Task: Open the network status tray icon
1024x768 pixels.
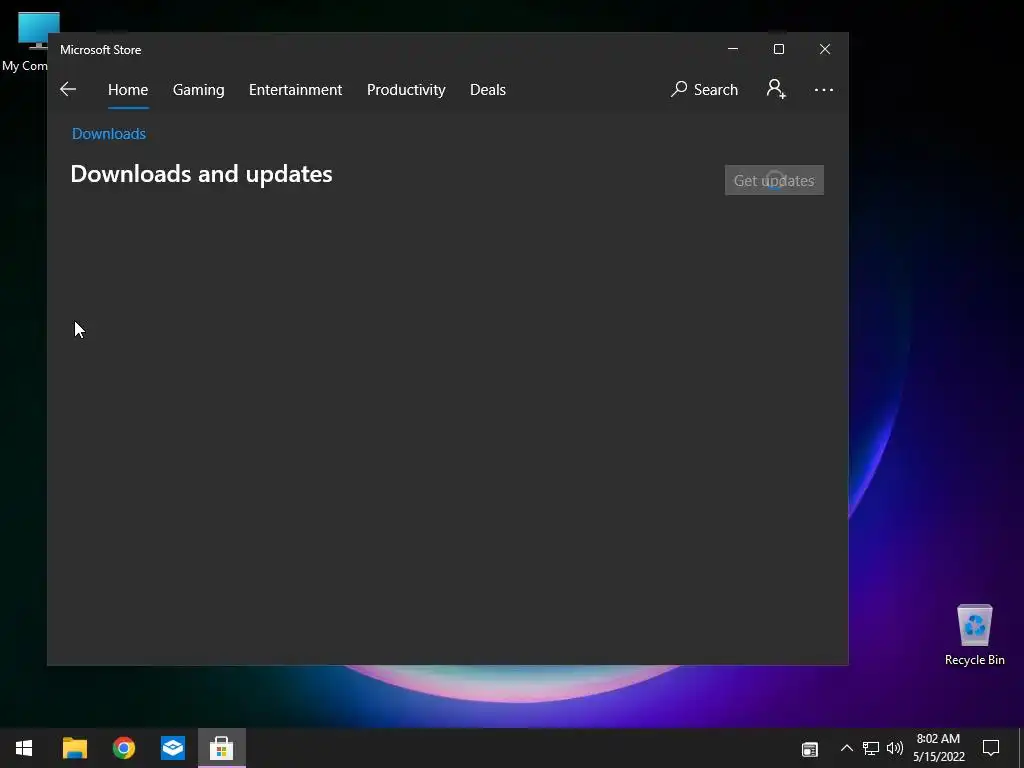Action: [x=871, y=748]
